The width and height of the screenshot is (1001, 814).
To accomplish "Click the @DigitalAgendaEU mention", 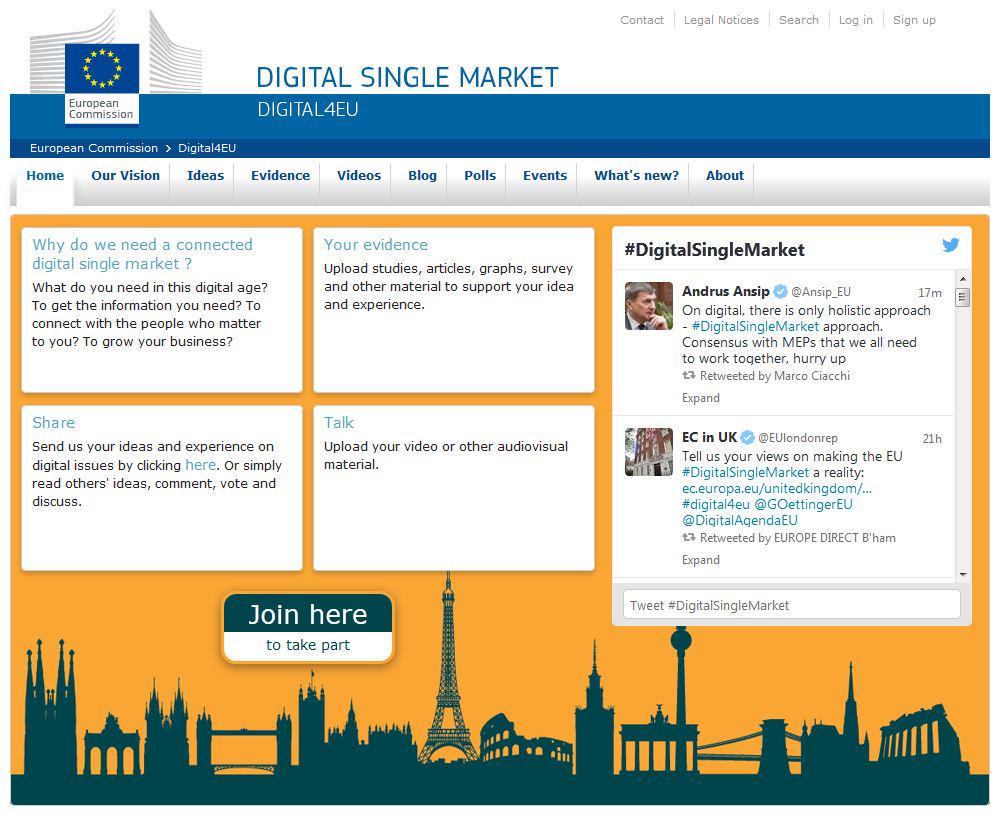I will (x=739, y=520).
